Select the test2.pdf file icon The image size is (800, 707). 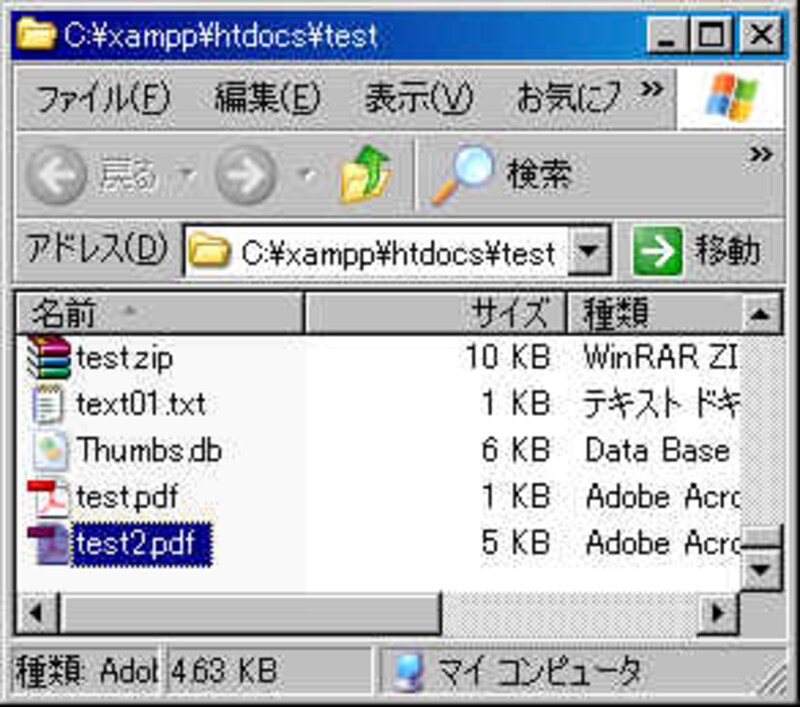[48, 543]
